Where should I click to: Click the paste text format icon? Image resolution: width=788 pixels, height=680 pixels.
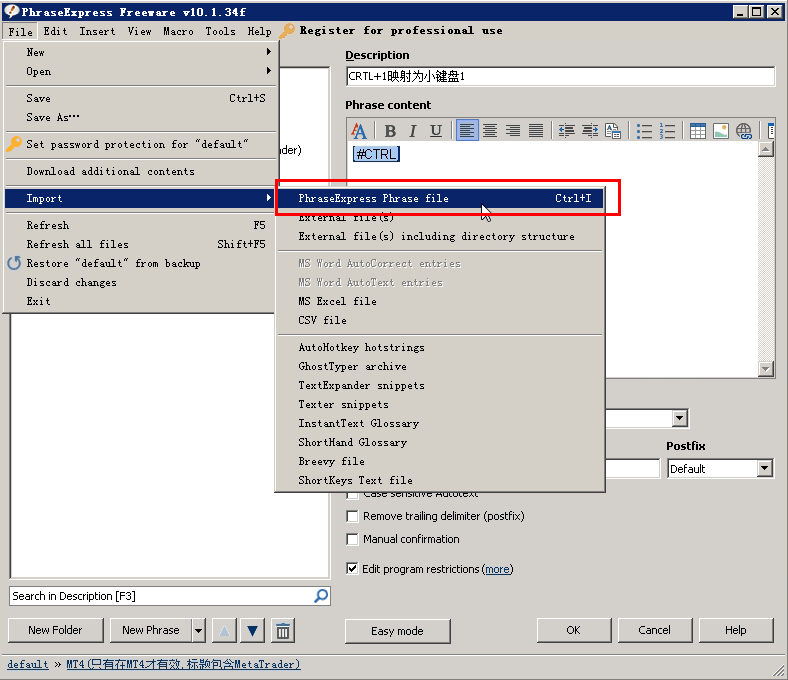[613, 131]
